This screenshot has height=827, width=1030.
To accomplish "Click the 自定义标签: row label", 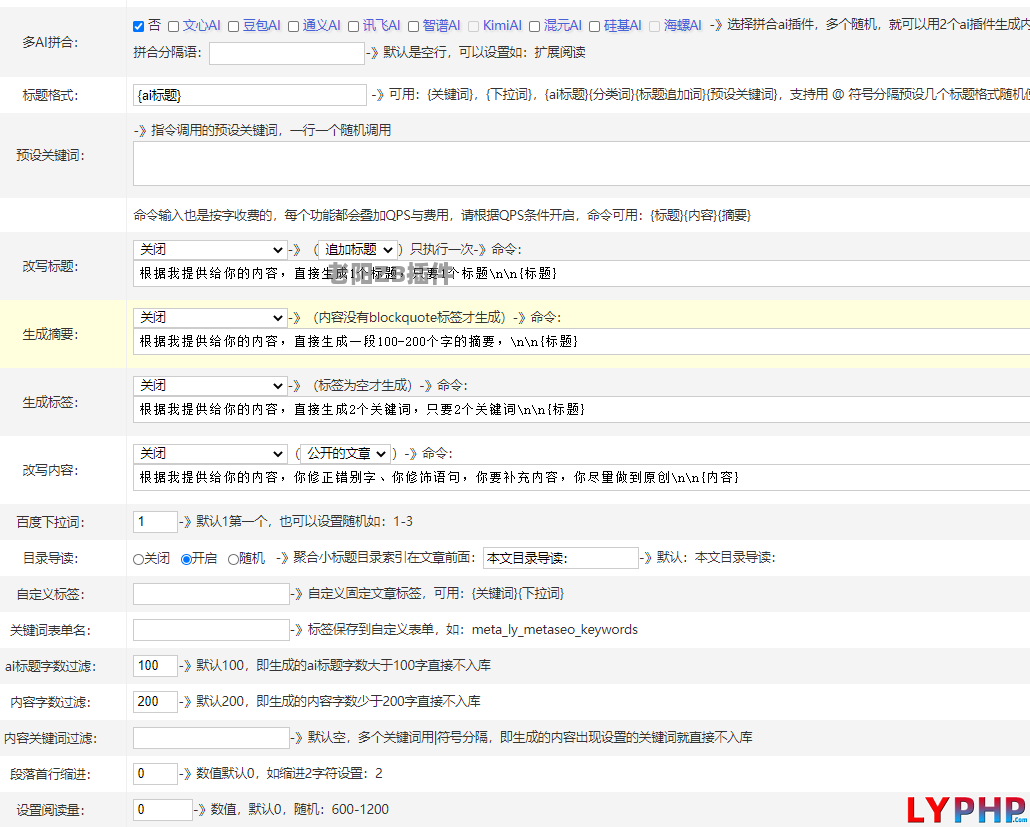I will tap(50, 595).
